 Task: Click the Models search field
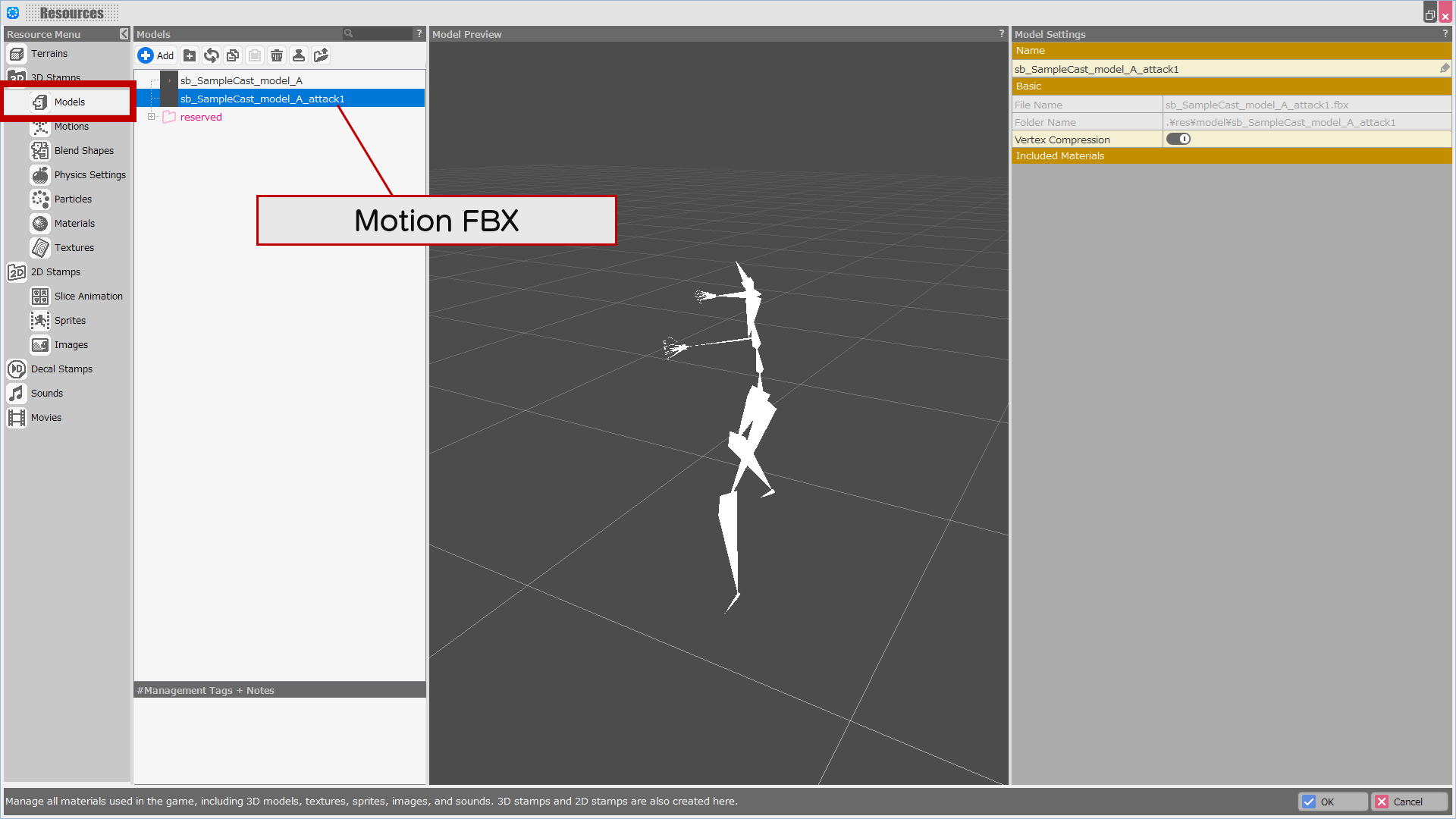[381, 33]
